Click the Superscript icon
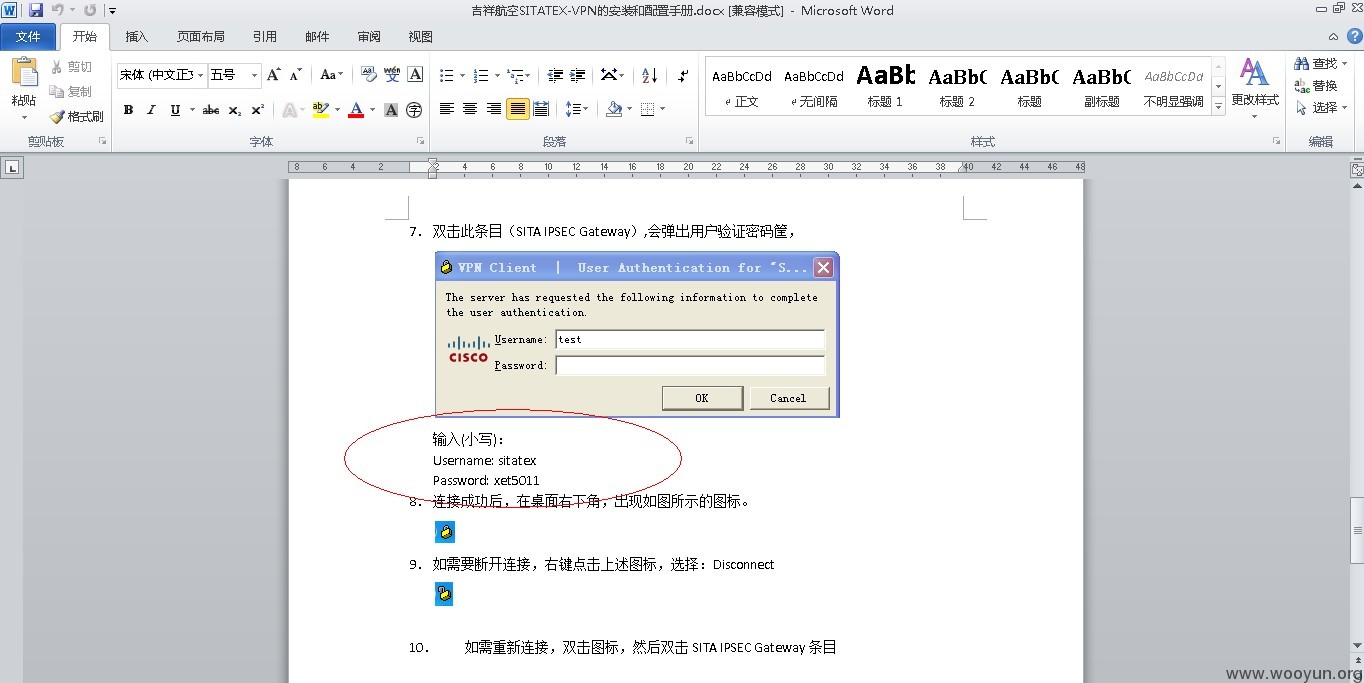This screenshot has width=1364, height=683. tap(257, 110)
